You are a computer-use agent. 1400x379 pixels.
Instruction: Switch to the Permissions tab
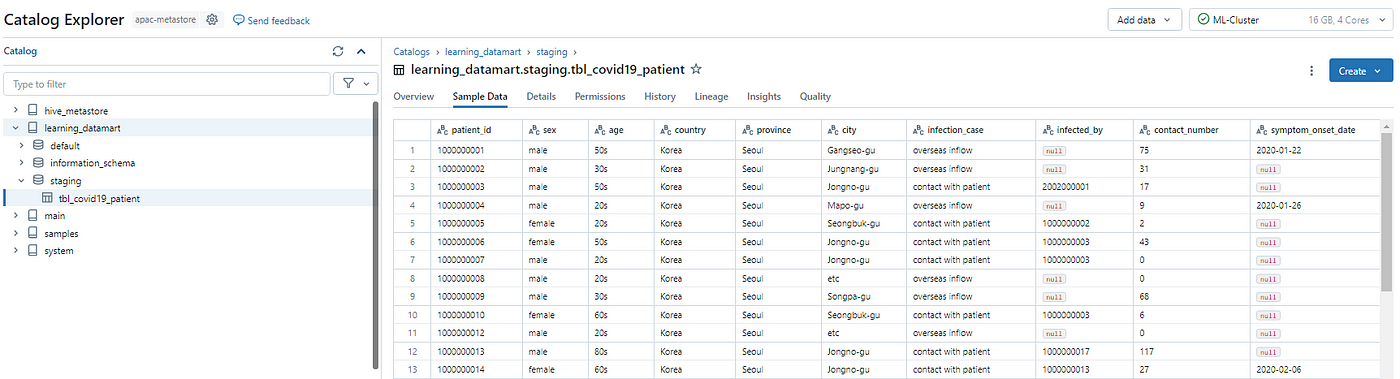pos(600,97)
